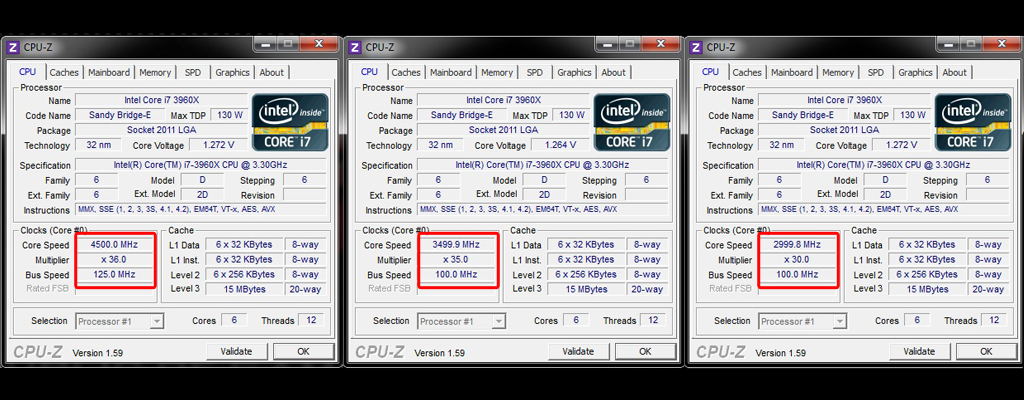1024x400 pixels.
Task: Open the Mainboard tab in left CPU-Z window
Action: tap(109, 73)
